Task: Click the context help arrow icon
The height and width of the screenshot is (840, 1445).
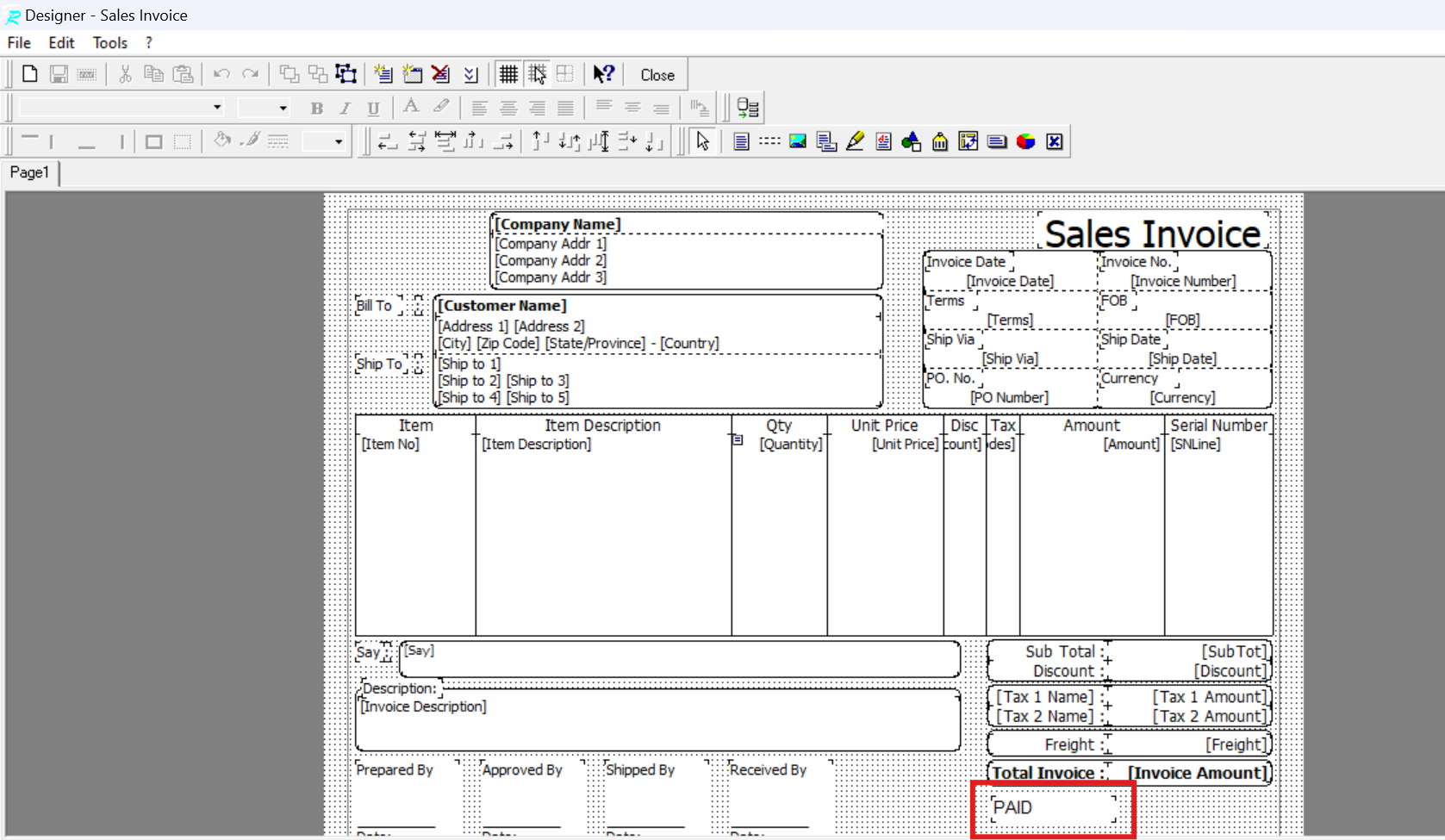Action: click(603, 74)
